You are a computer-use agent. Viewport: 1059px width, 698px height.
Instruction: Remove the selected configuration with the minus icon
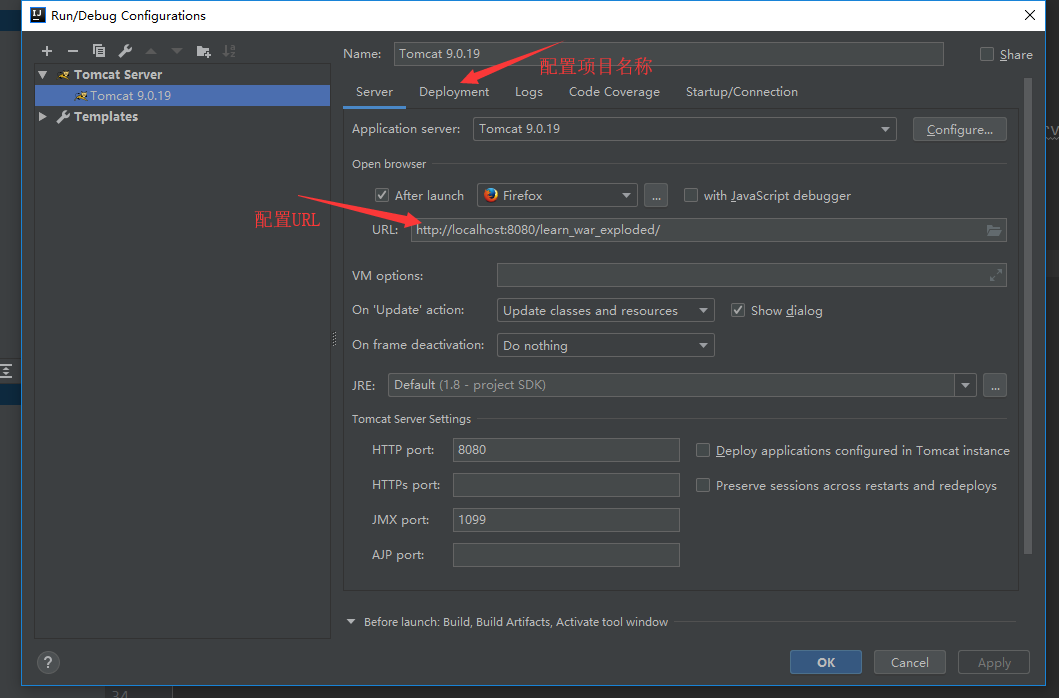click(73, 51)
